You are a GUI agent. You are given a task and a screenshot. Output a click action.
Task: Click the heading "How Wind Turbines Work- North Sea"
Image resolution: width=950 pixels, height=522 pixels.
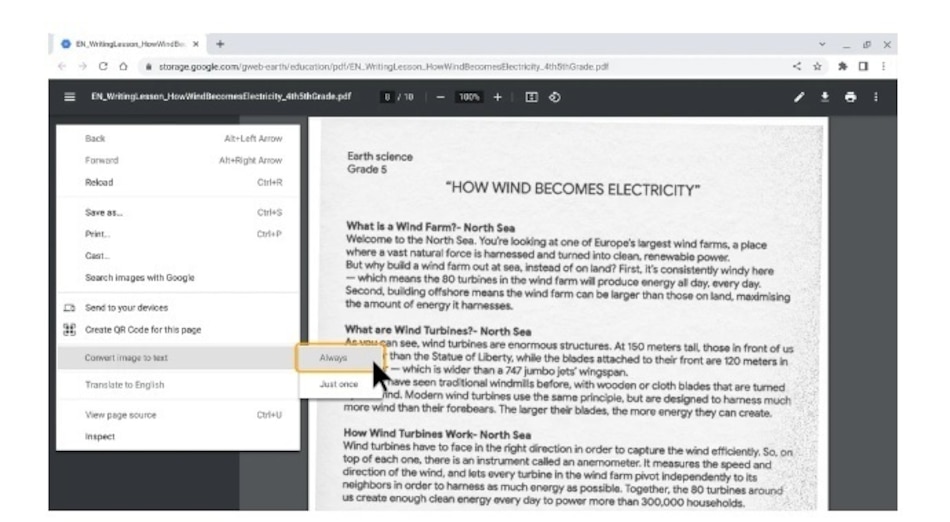(x=437, y=434)
